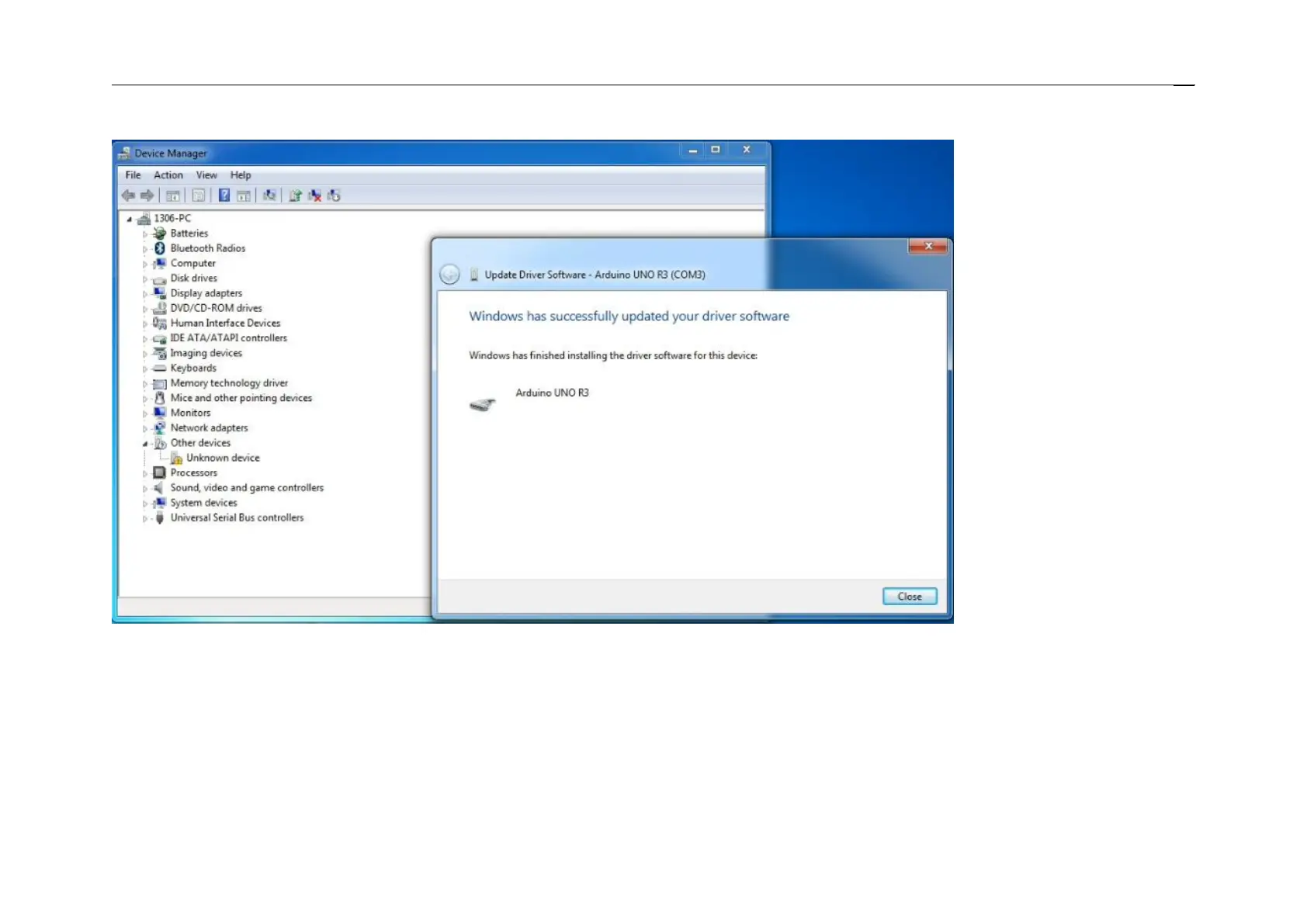Select the "IDE ATA/ATAPI controllers" category label
This screenshot has height=924, width=1307.
(x=229, y=338)
